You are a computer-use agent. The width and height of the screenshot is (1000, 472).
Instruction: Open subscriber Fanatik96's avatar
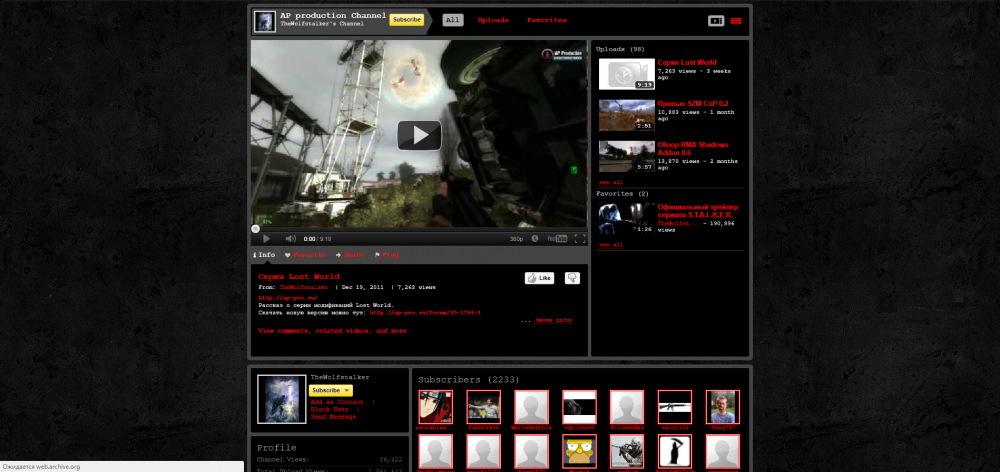(x=483, y=407)
